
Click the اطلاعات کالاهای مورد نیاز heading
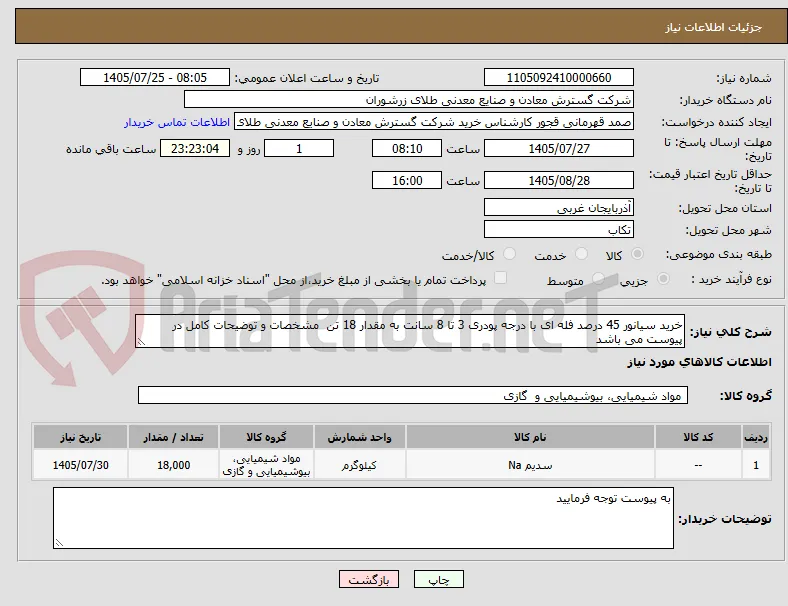pos(699,362)
